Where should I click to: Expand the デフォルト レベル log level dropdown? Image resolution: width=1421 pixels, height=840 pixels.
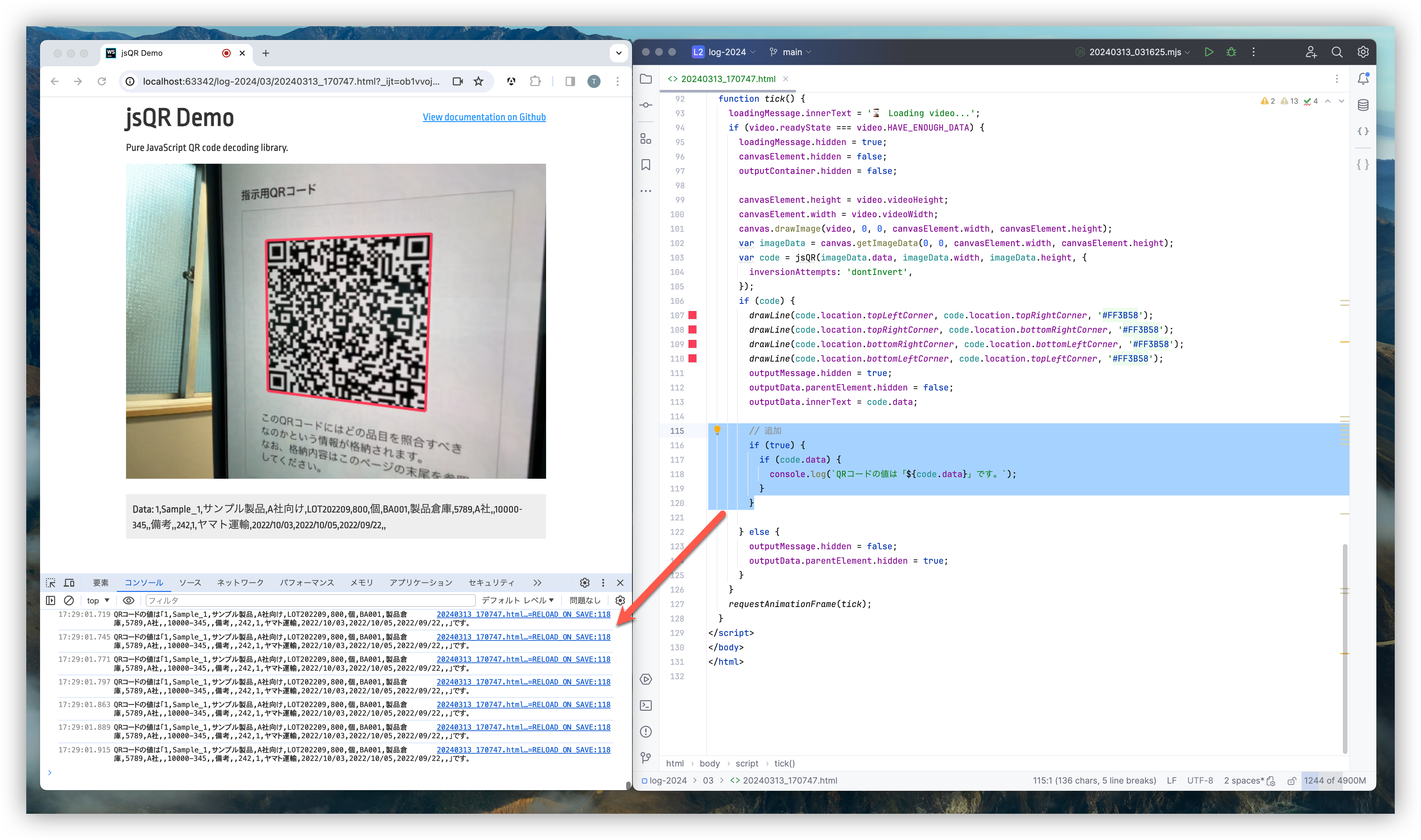tap(518, 600)
